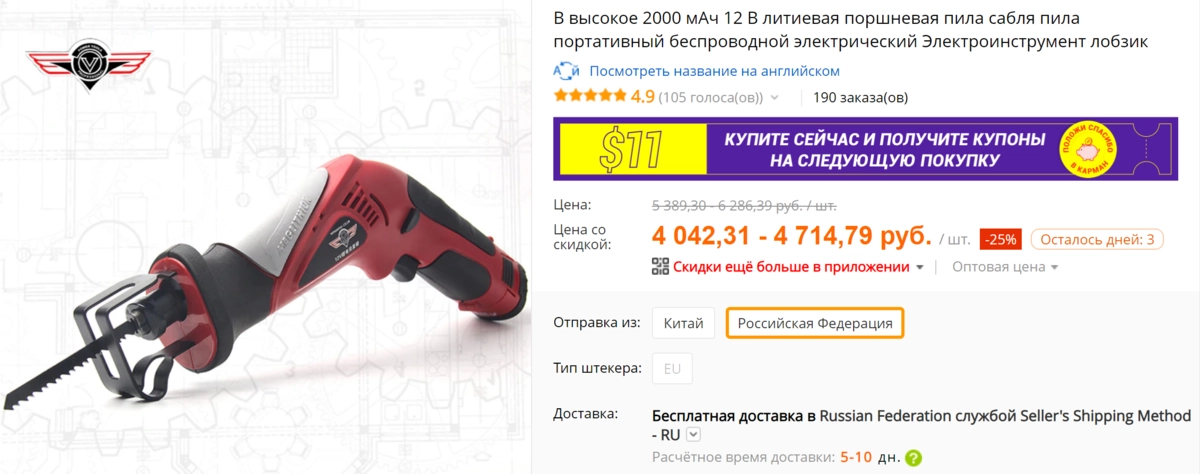Select Российская Федерация as the shipping origin
1200x474 pixels.
(x=815, y=323)
